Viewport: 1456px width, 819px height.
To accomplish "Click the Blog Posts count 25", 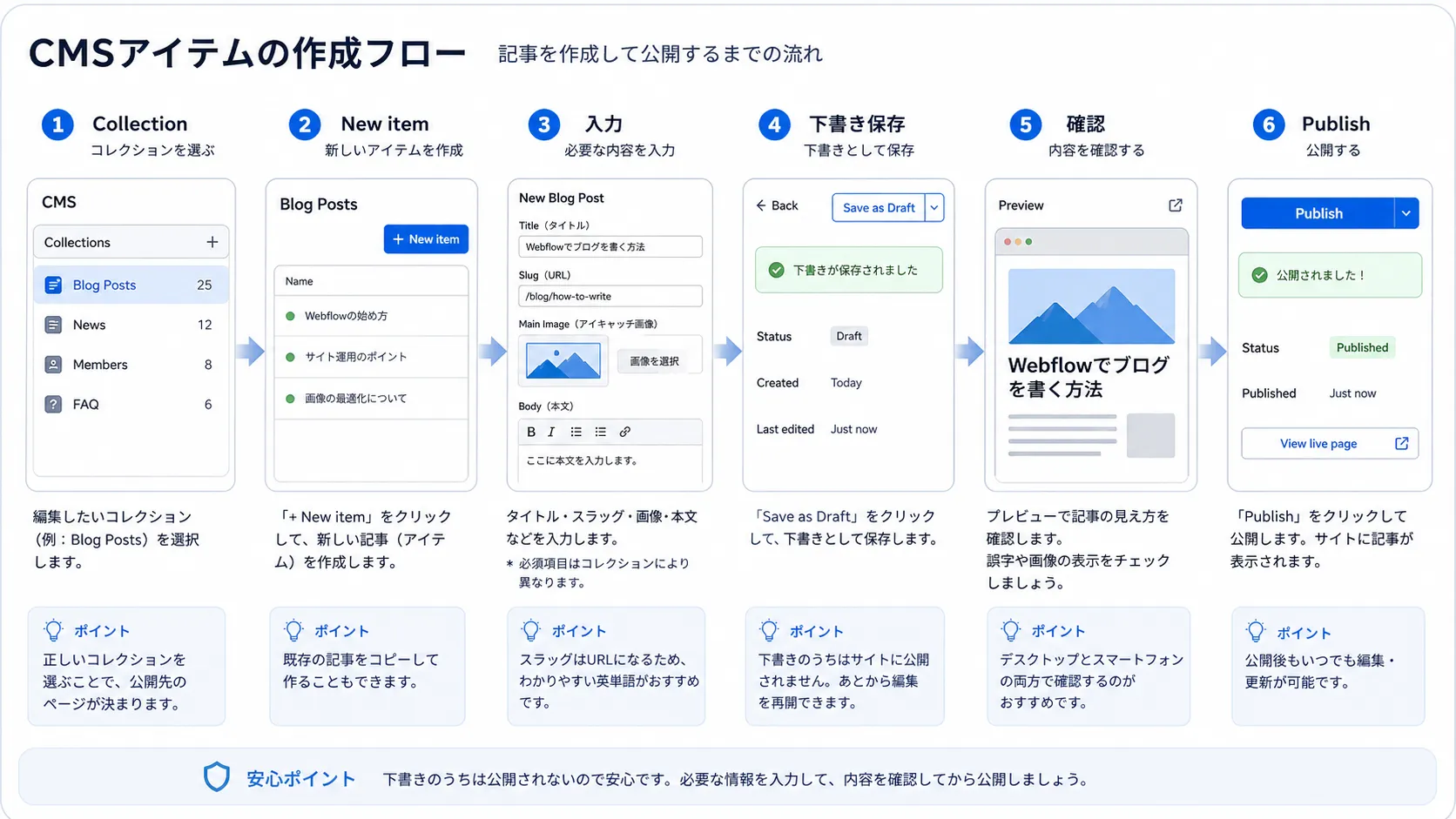I will pyautogui.click(x=205, y=285).
